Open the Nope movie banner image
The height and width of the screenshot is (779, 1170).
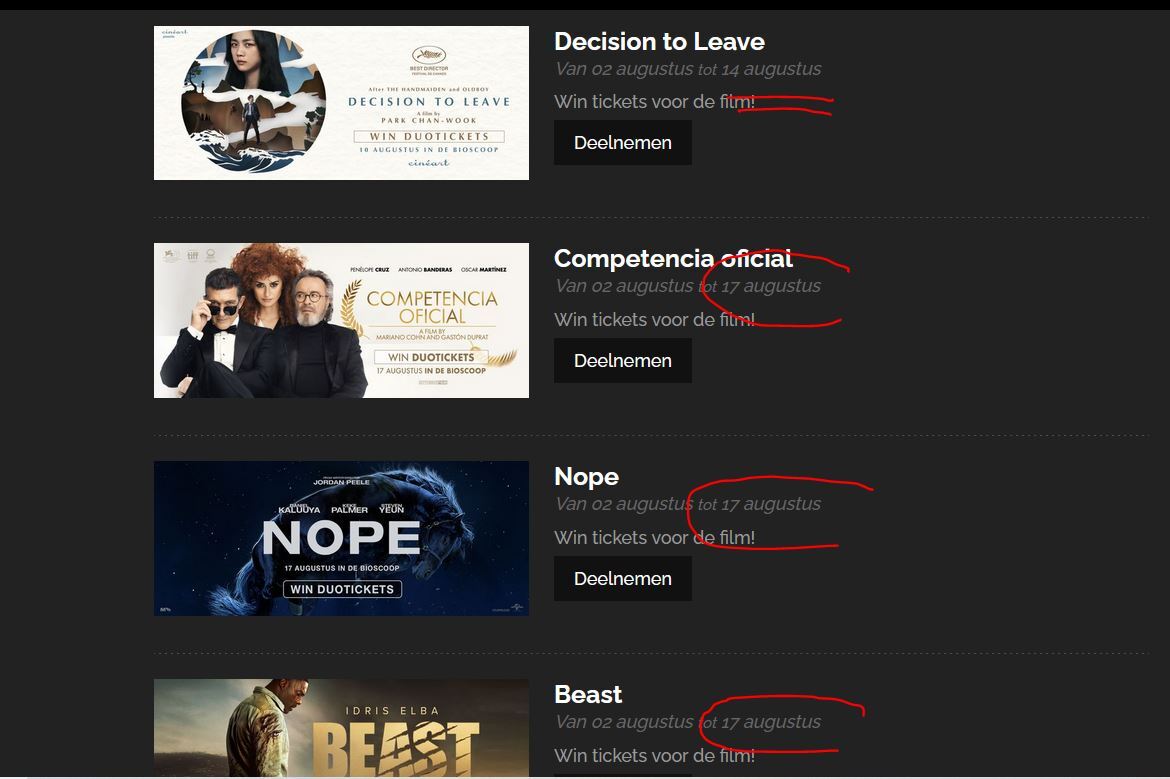pyautogui.click(x=341, y=538)
